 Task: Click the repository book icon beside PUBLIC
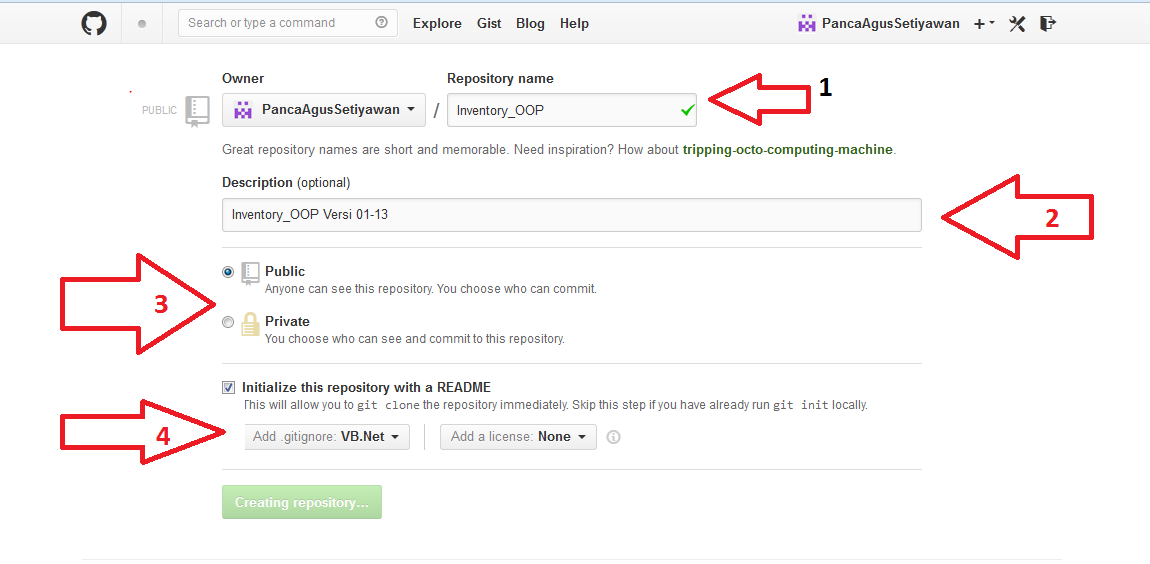coord(197,111)
